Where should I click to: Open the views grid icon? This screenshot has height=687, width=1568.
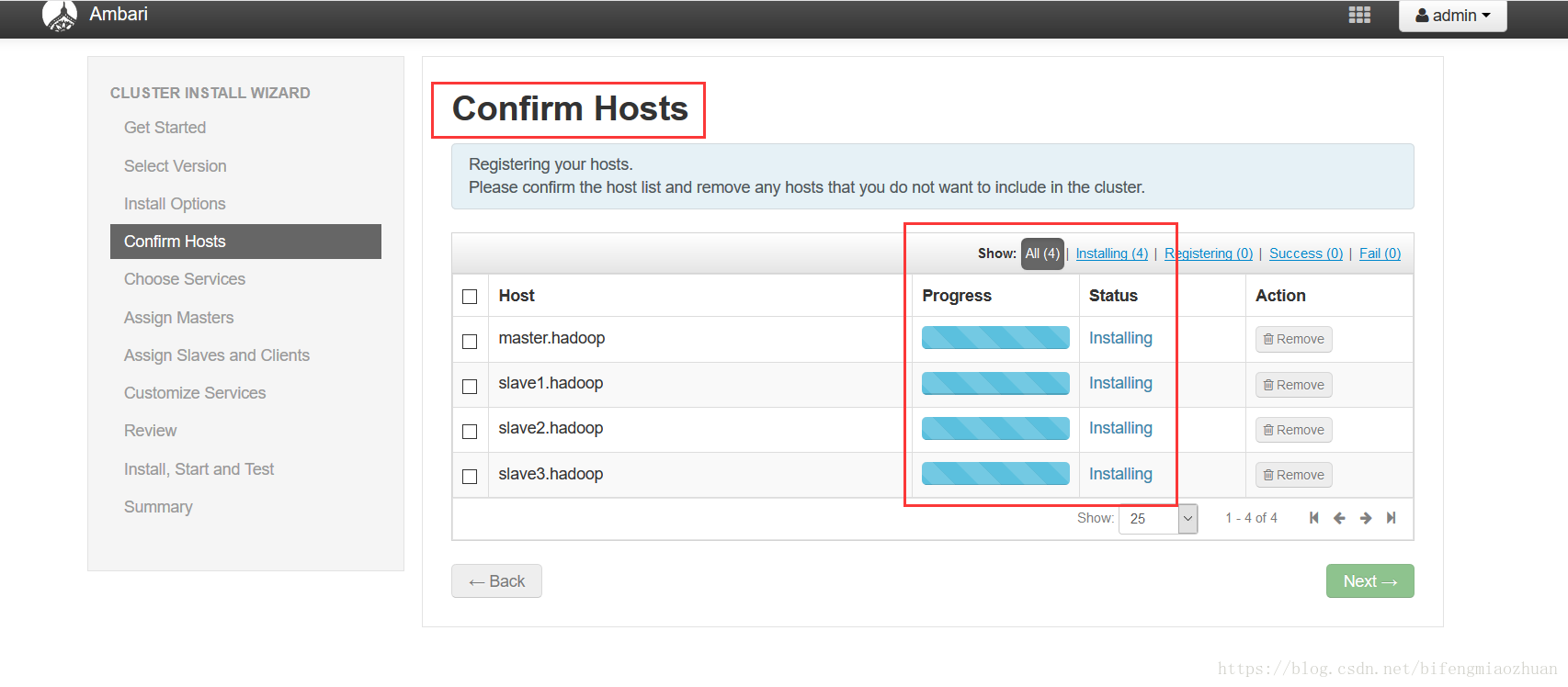point(1359,15)
